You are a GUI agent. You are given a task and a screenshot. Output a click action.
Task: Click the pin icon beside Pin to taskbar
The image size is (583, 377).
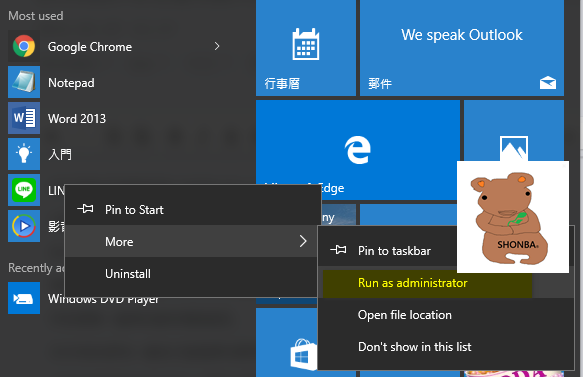click(x=338, y=250)
